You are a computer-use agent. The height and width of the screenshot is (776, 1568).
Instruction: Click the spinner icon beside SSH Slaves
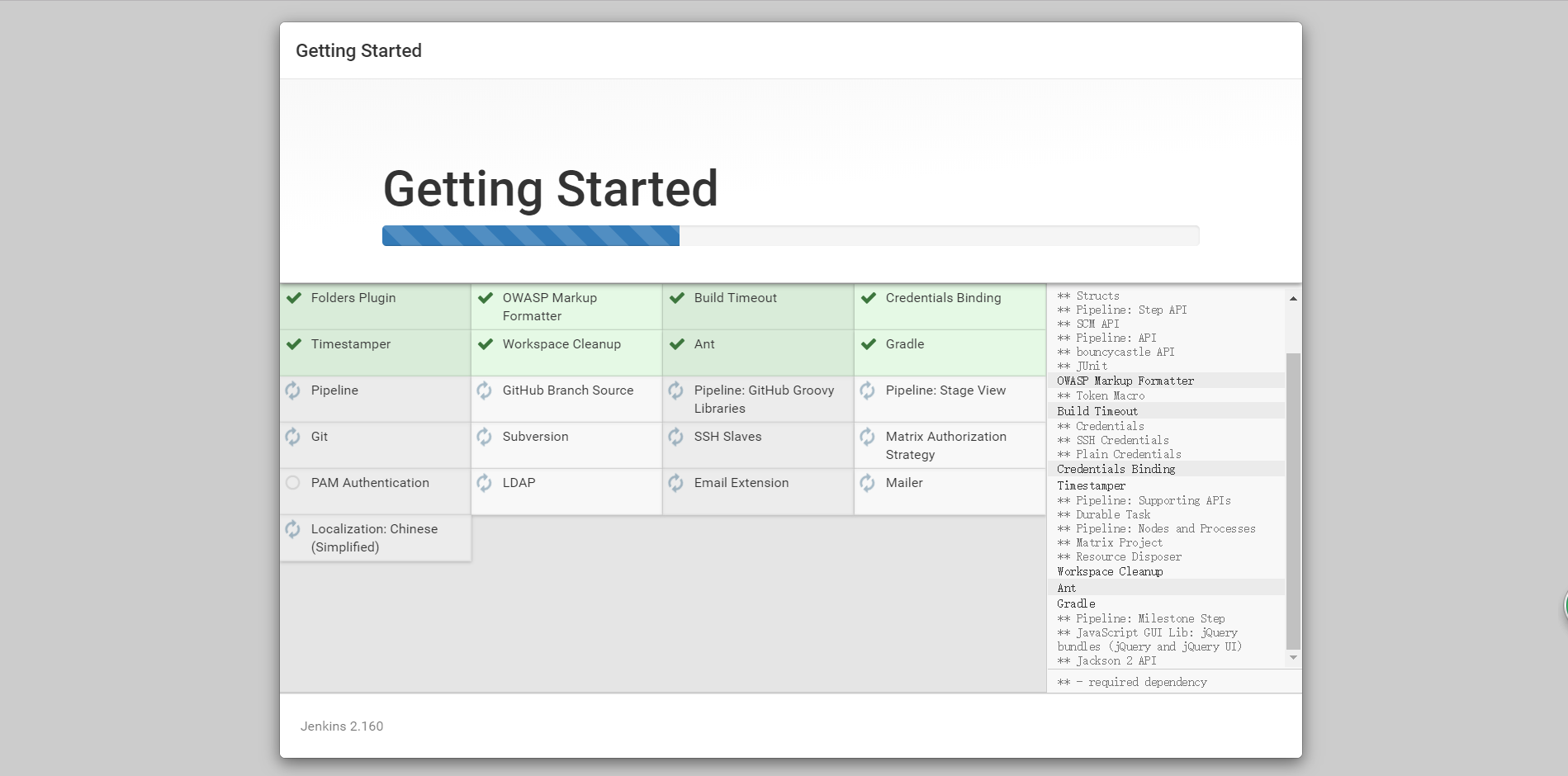676,437
